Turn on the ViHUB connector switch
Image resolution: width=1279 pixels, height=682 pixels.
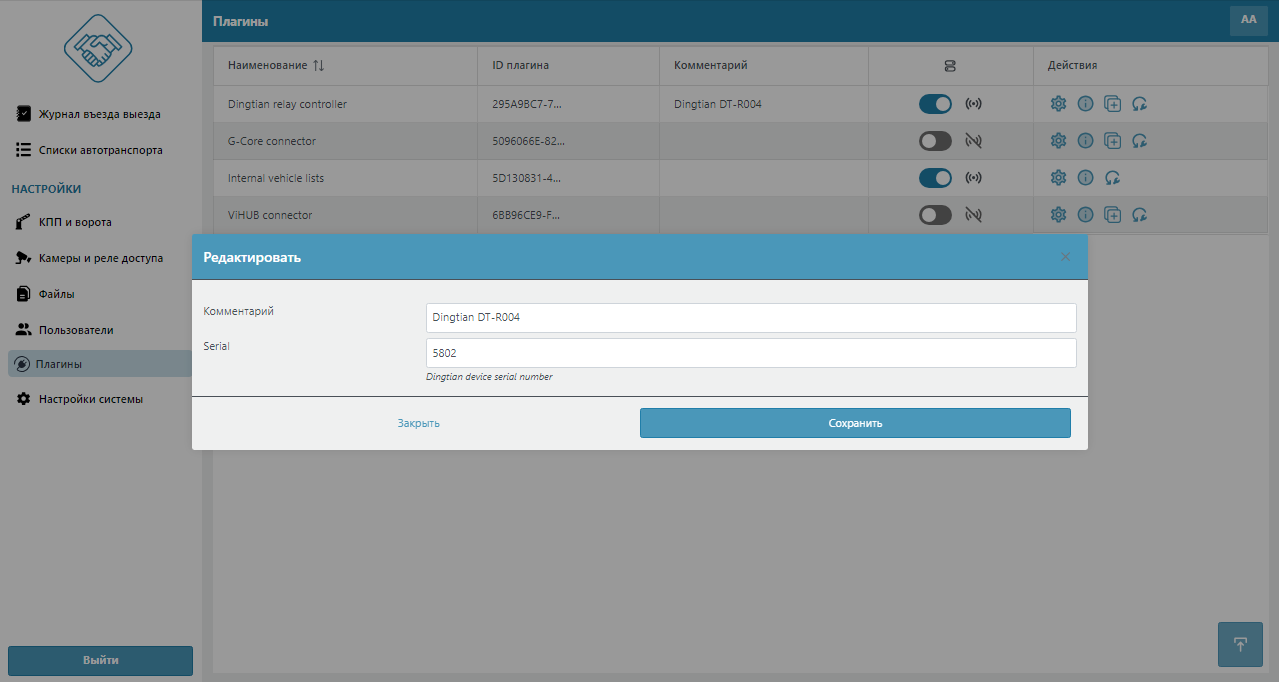point(935,215)
